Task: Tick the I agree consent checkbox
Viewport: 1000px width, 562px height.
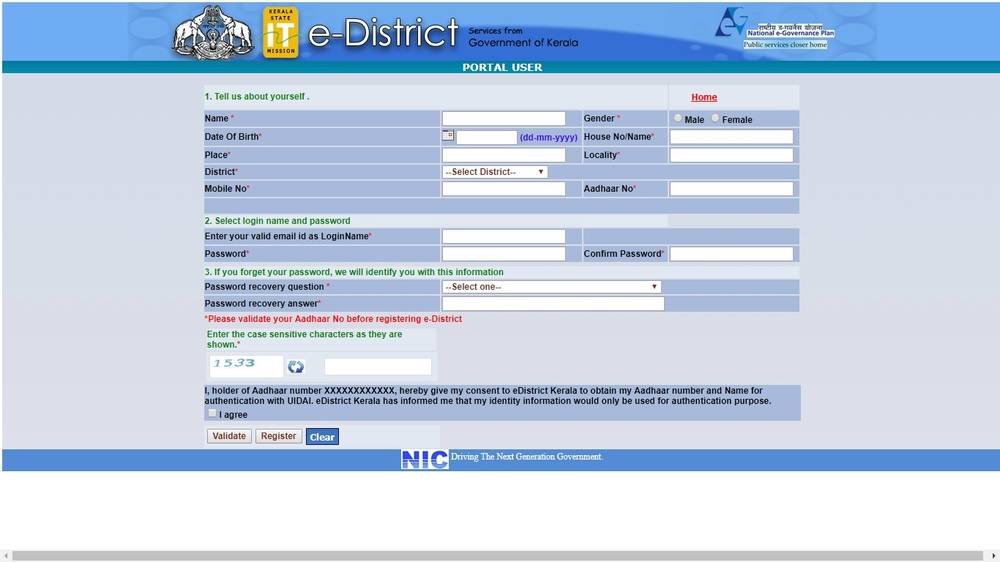Action: click(x=212, y=413)
